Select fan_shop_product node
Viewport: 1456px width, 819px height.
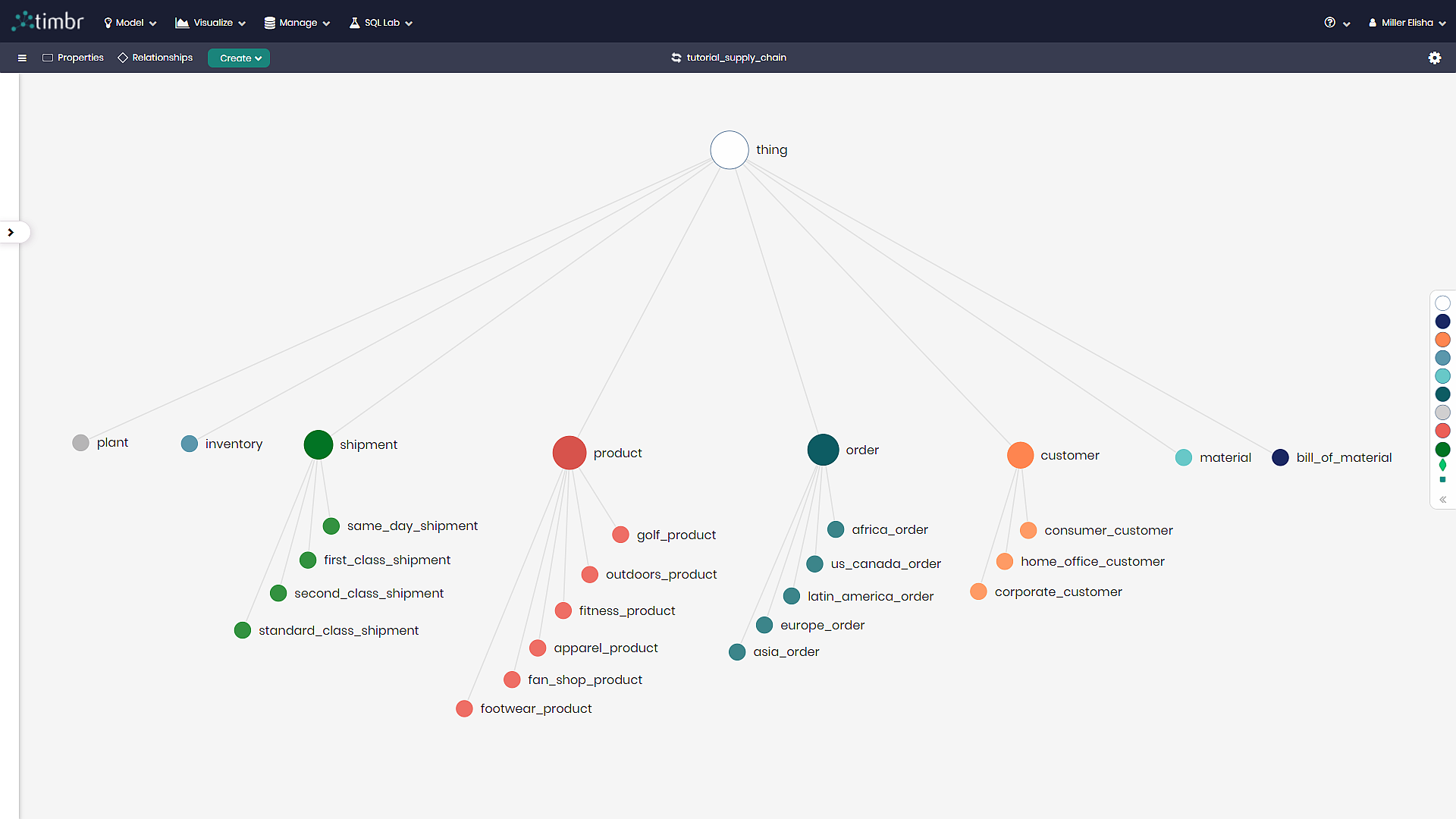[x=512, y=679]
